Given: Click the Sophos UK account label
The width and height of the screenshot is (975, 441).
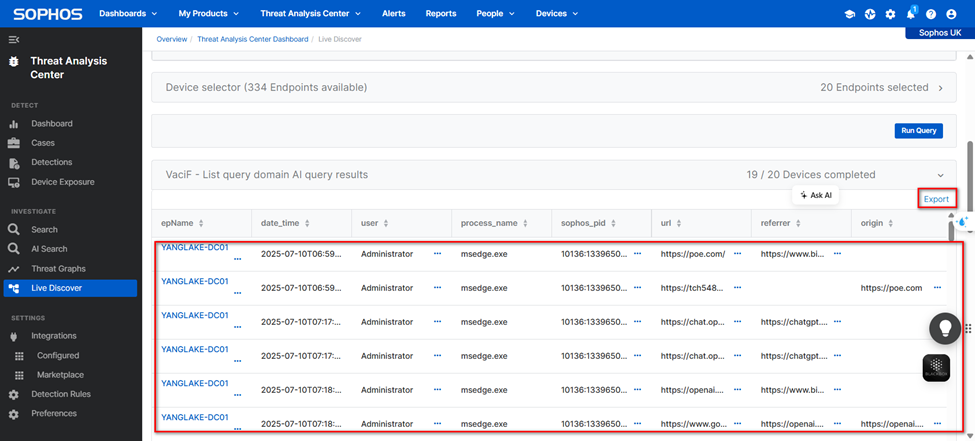Looking at the screenshot, I should [940, 33].
